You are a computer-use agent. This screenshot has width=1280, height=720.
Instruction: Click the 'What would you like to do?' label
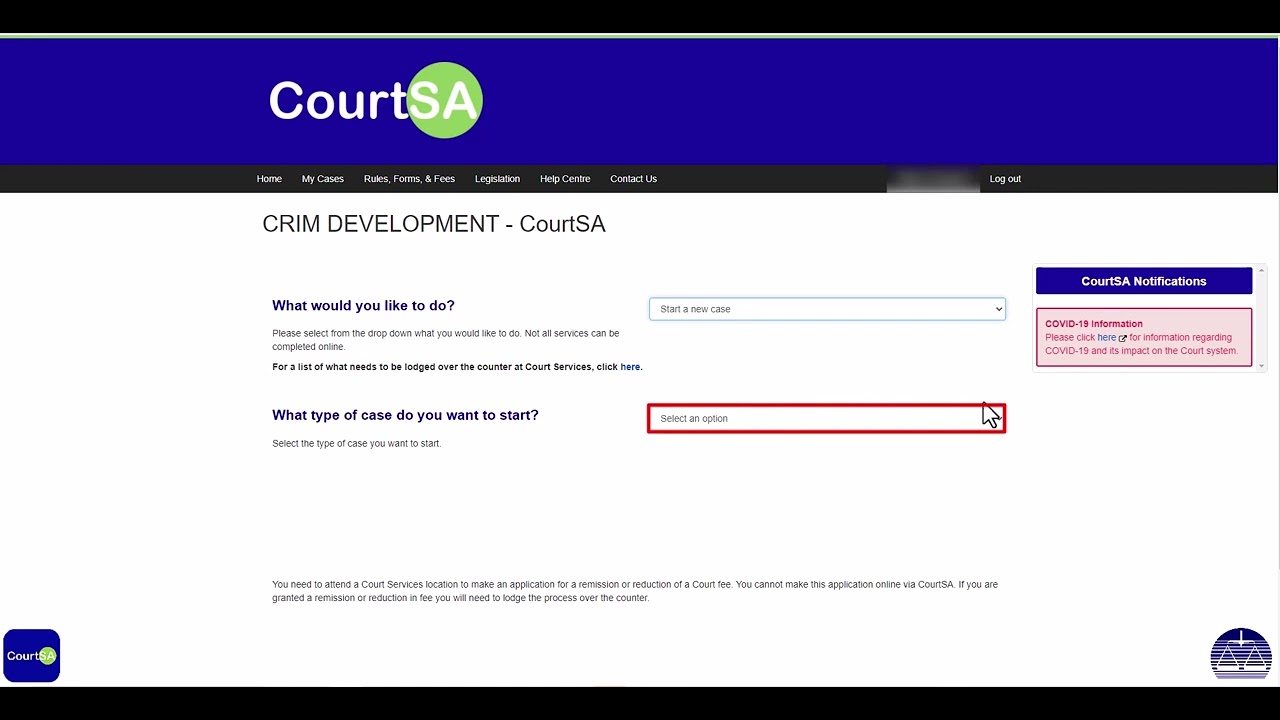[363, 306]
